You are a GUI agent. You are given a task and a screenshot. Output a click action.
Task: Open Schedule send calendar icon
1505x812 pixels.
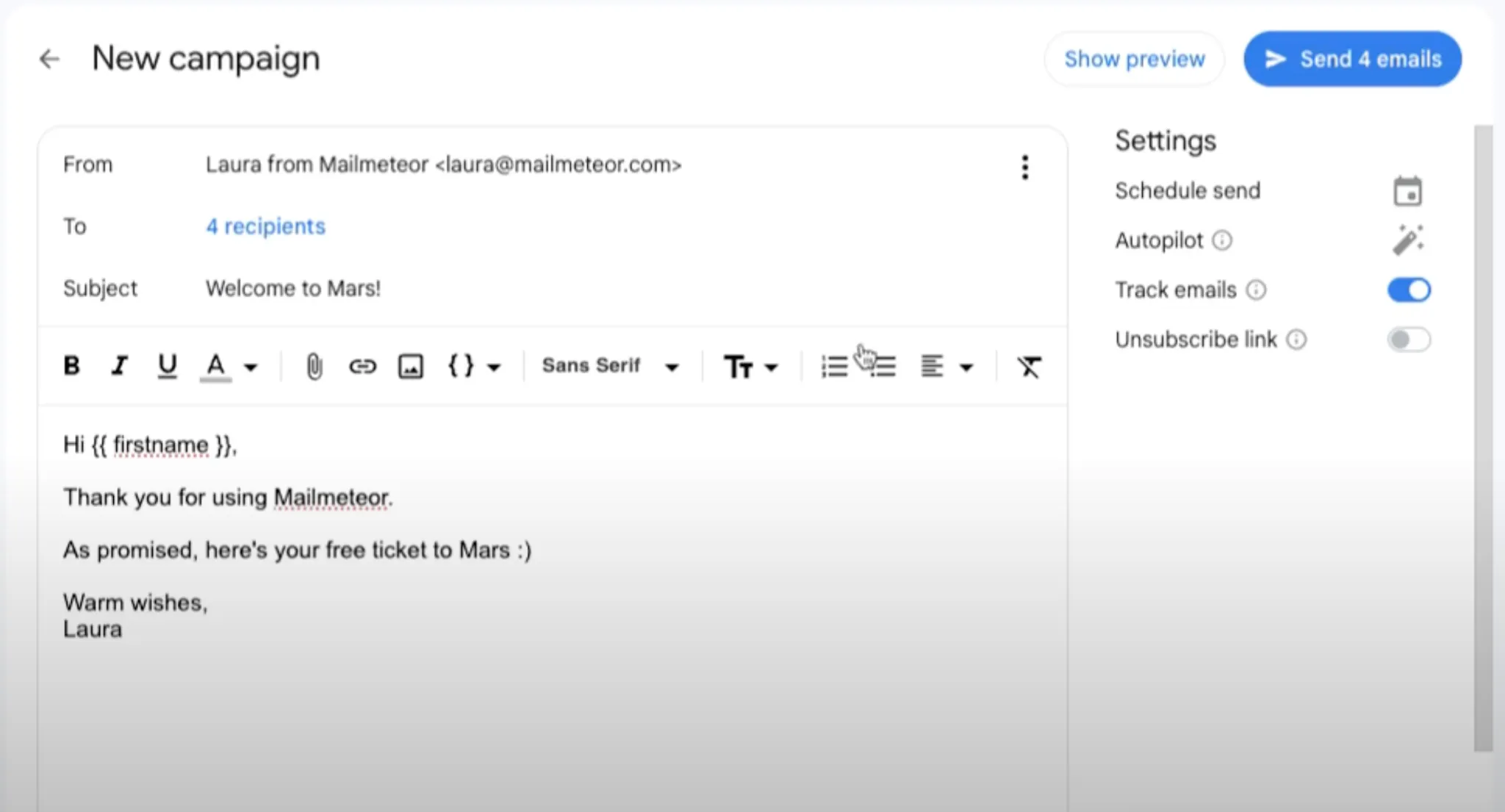click(1407, 192)
